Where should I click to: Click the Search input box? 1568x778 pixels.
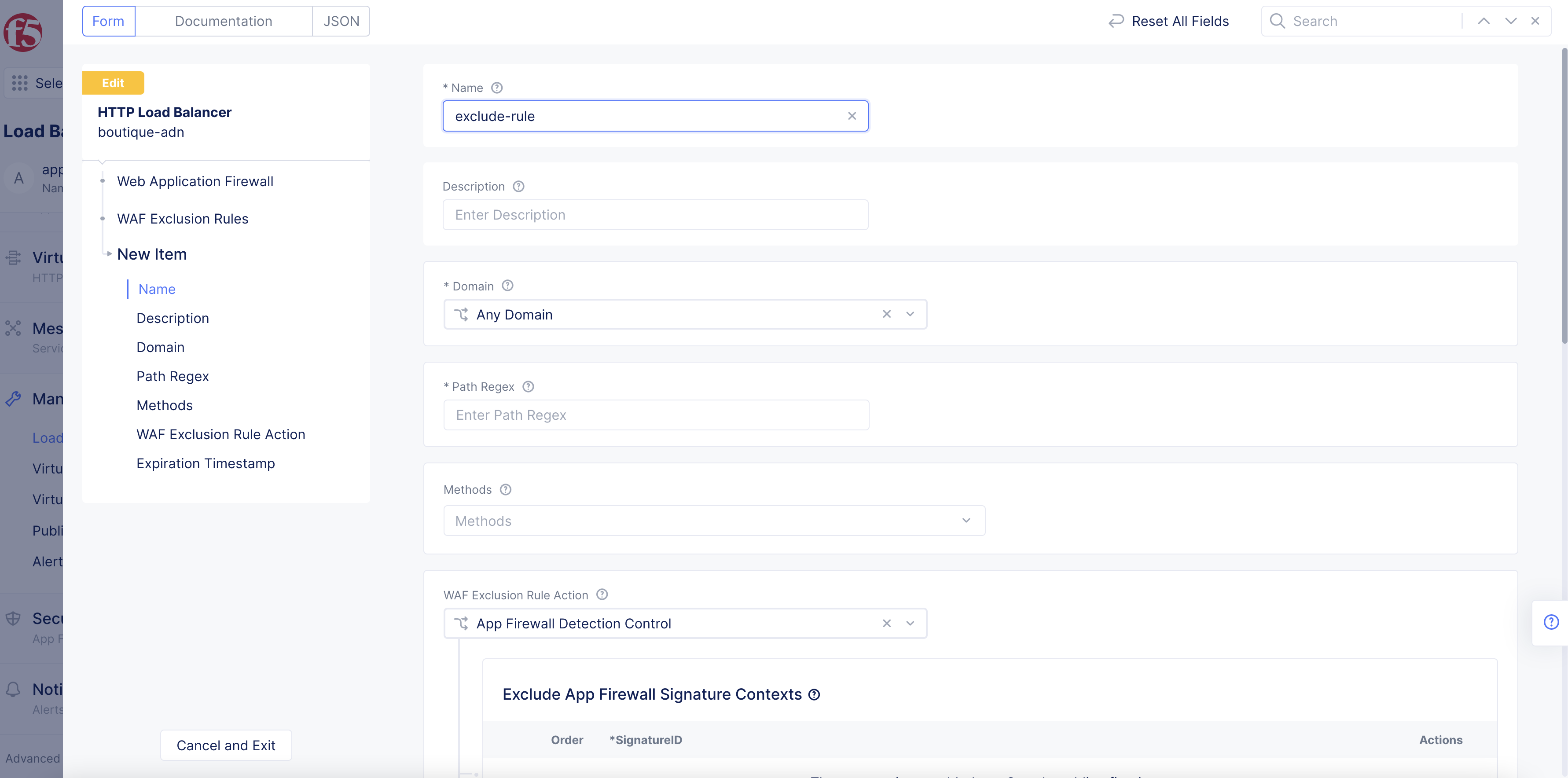tap(1372, 21)
